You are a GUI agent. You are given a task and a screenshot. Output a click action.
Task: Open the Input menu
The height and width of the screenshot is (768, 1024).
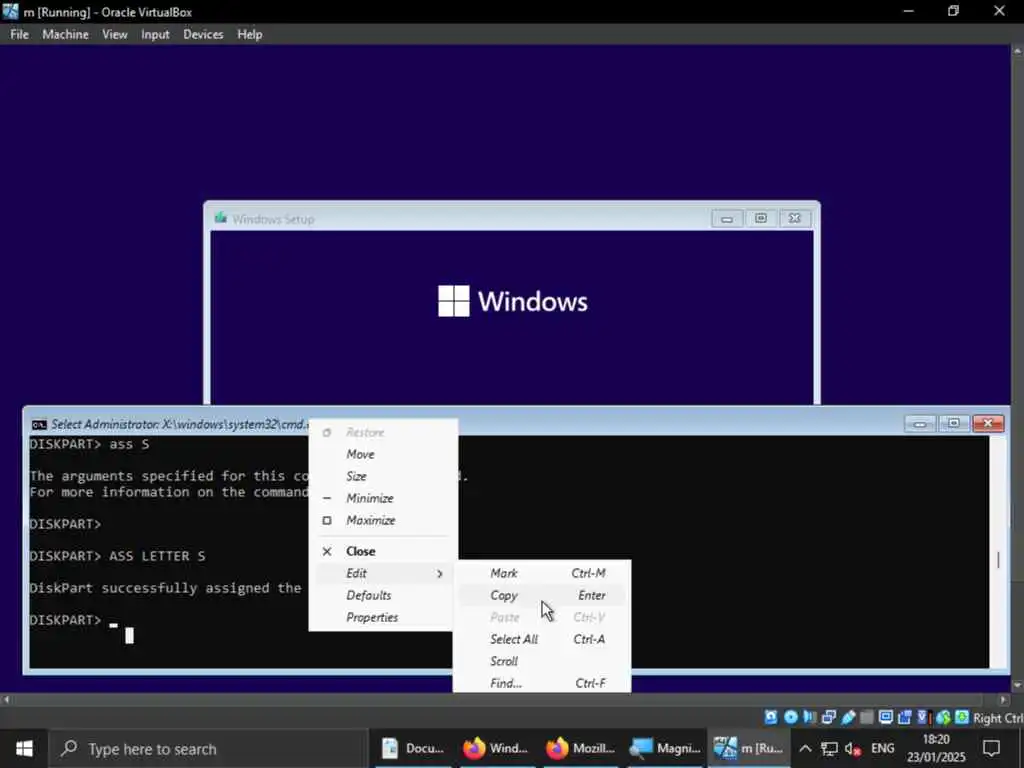pos(155,35)
